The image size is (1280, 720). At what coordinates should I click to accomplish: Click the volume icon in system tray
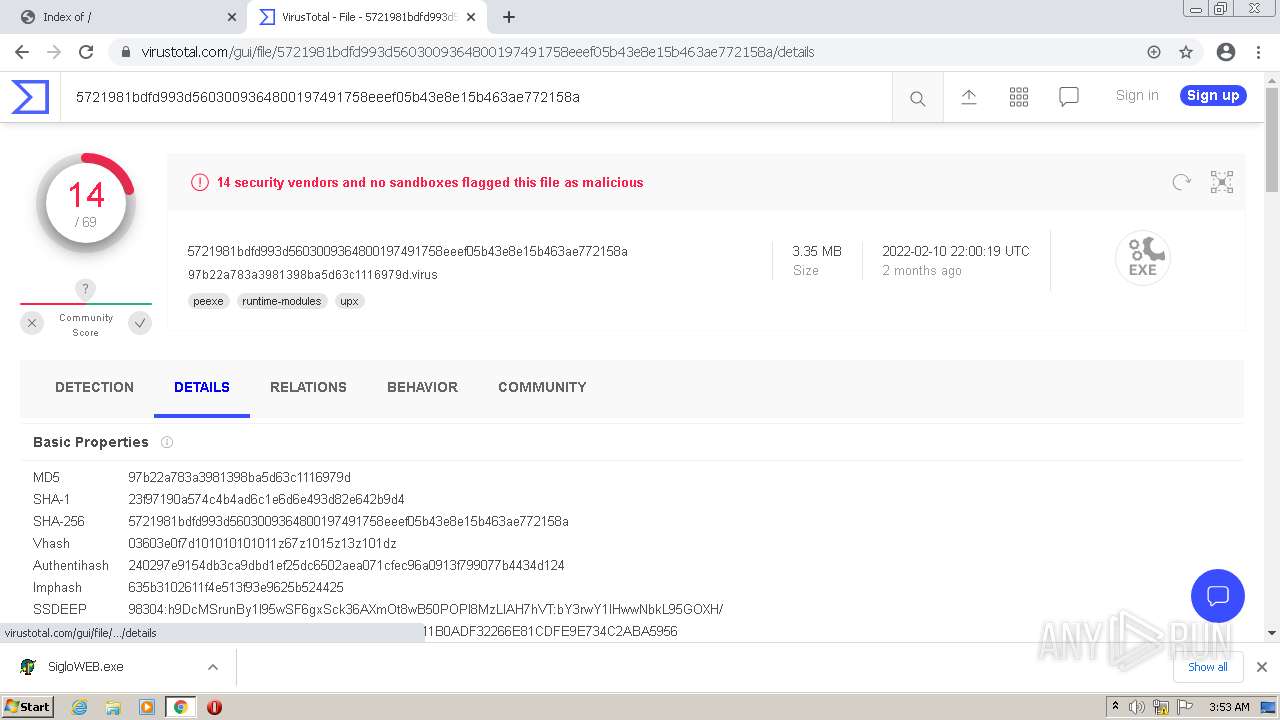1137,707
